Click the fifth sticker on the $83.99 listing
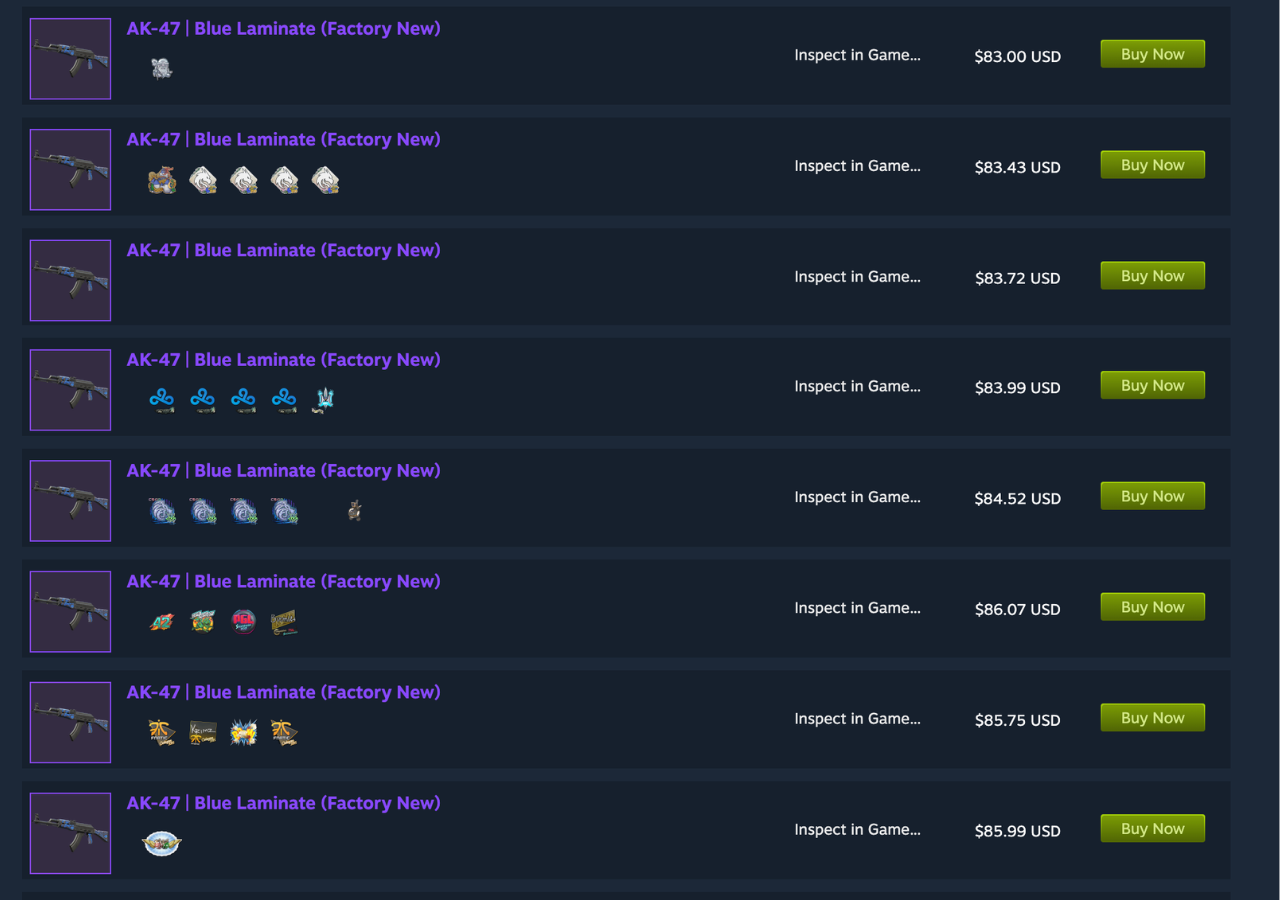1280x900 pixels. (x=324, y=399)
